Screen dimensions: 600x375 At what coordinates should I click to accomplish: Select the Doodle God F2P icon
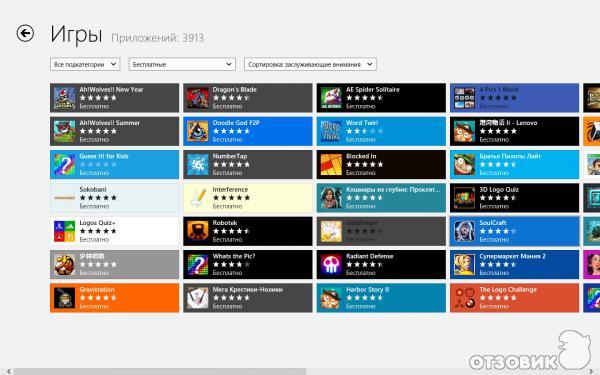coord(197,131)
